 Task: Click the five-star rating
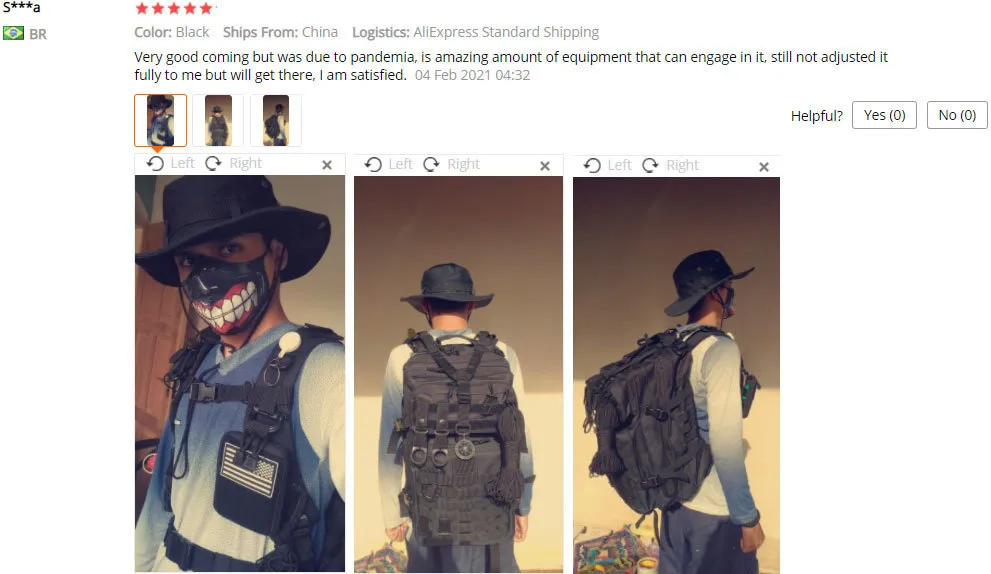(x=174, y=8)
